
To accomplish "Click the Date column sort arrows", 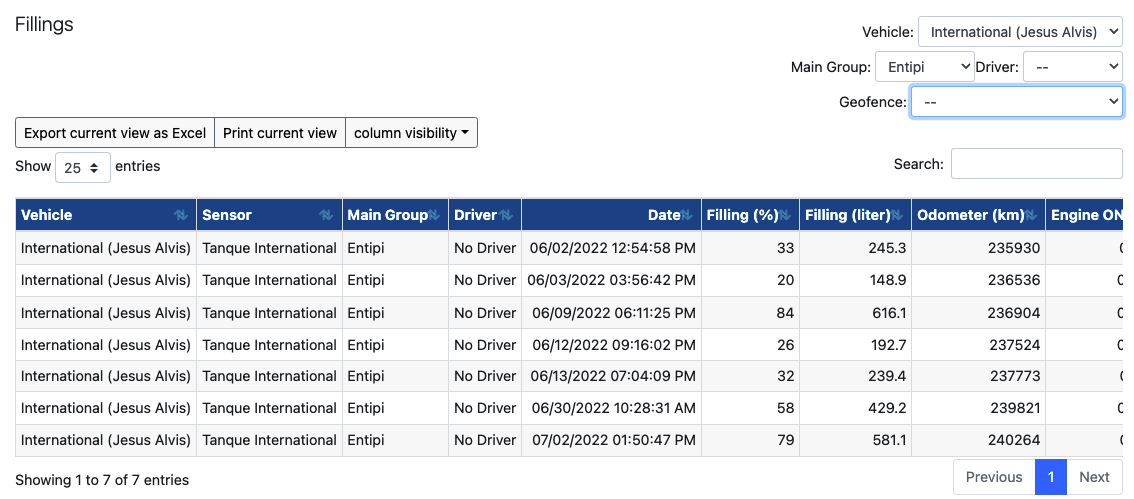I will 687,215.
